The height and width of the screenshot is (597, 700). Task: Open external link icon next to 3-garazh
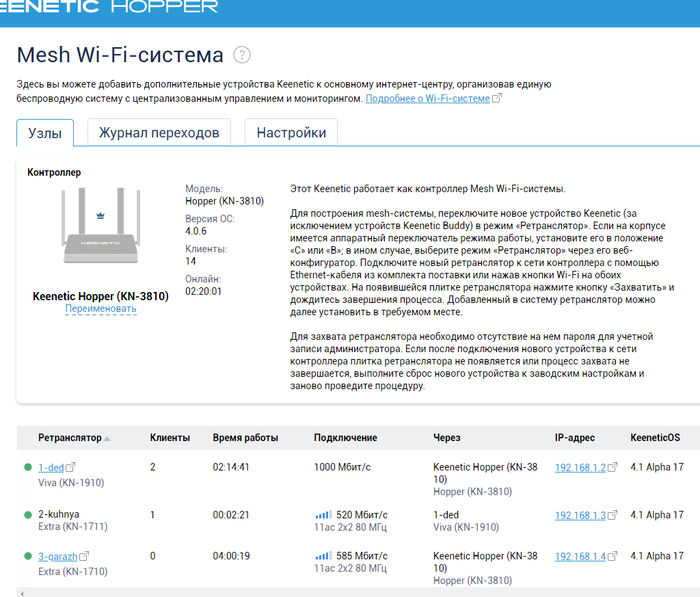coord(84,556)
